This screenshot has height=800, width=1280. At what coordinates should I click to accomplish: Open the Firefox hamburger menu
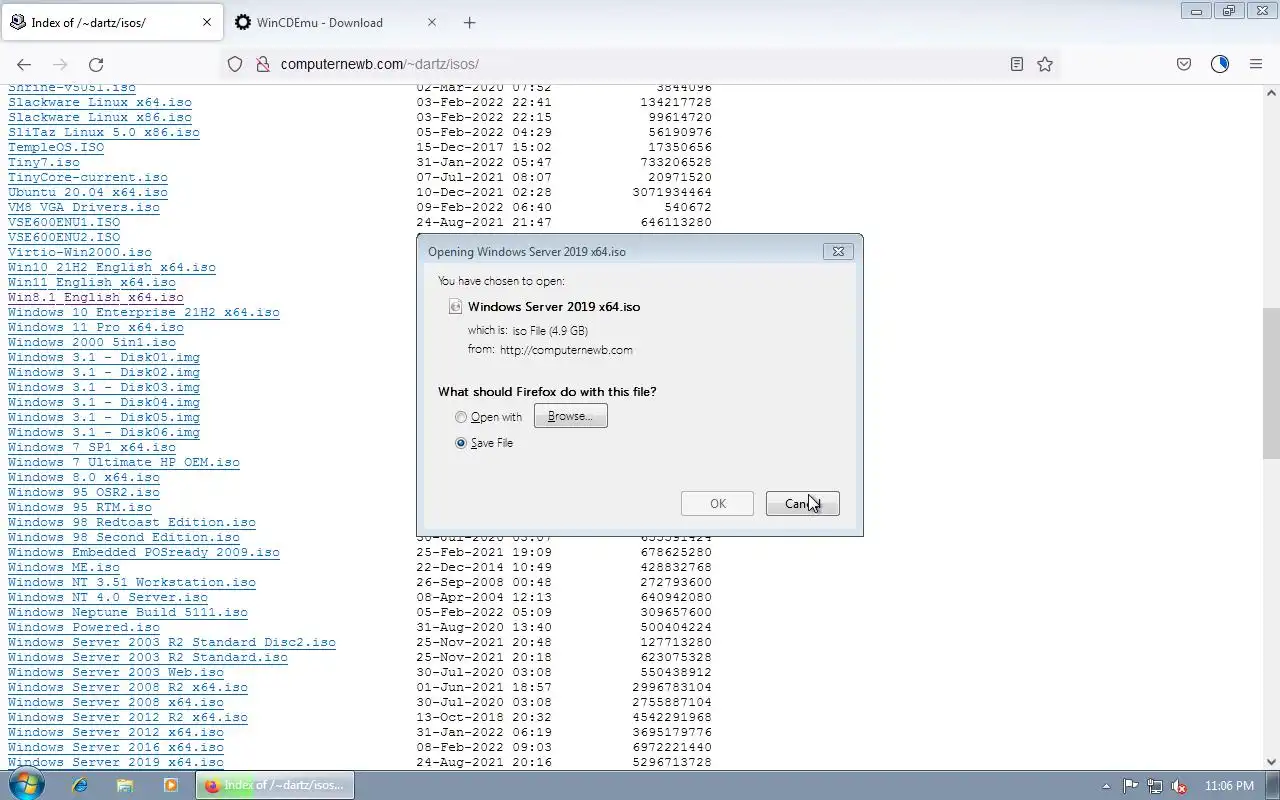[1256, 64]
